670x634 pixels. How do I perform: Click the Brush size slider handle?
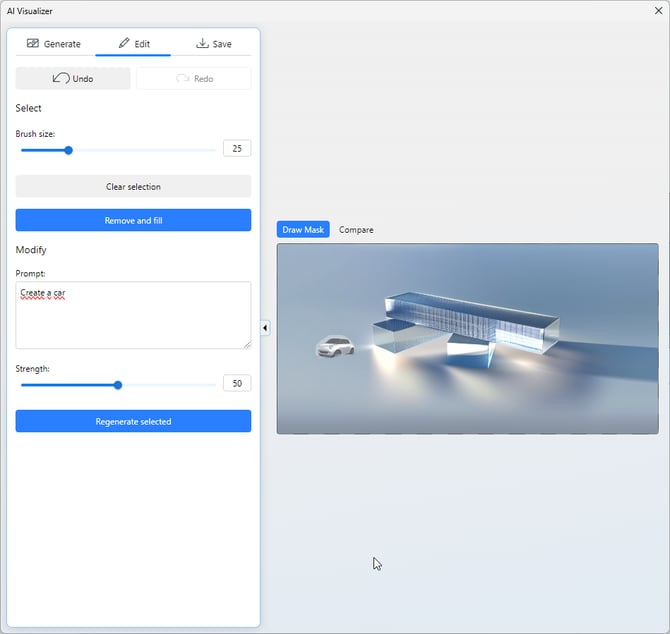pyautogui.click(x=69, y=150)
